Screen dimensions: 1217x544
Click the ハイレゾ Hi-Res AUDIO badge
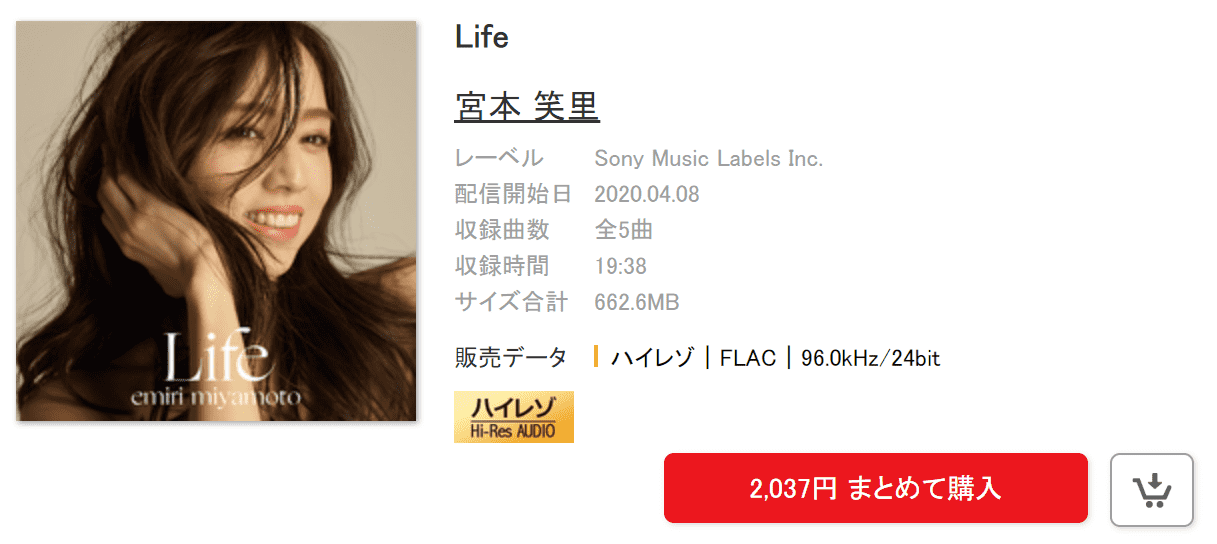pyautogui.click(x=514, y=417)
